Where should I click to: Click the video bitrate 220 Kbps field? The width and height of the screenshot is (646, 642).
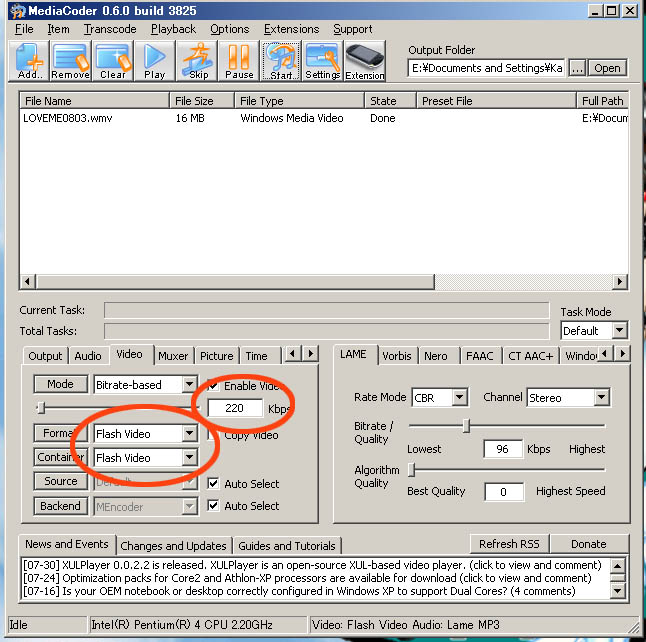click(x=235, y=408)
